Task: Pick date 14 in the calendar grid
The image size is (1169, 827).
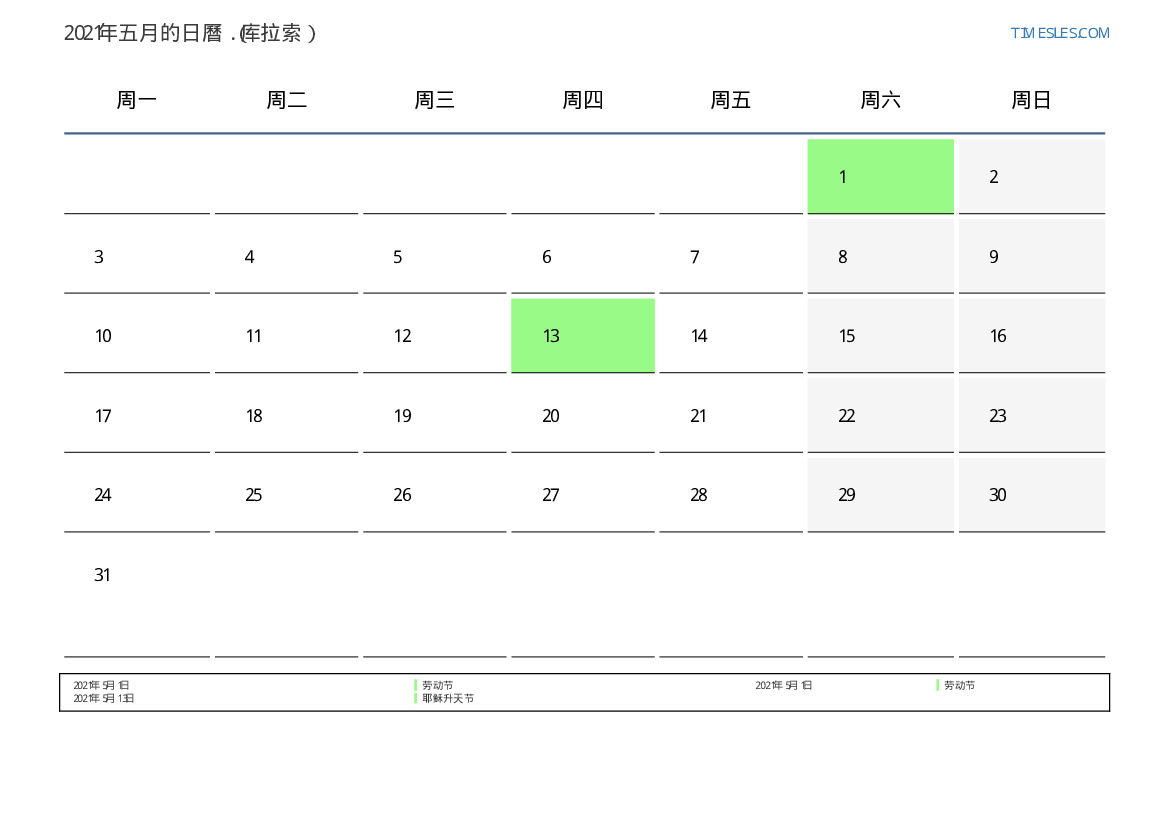Action: [x=731, y=336]
